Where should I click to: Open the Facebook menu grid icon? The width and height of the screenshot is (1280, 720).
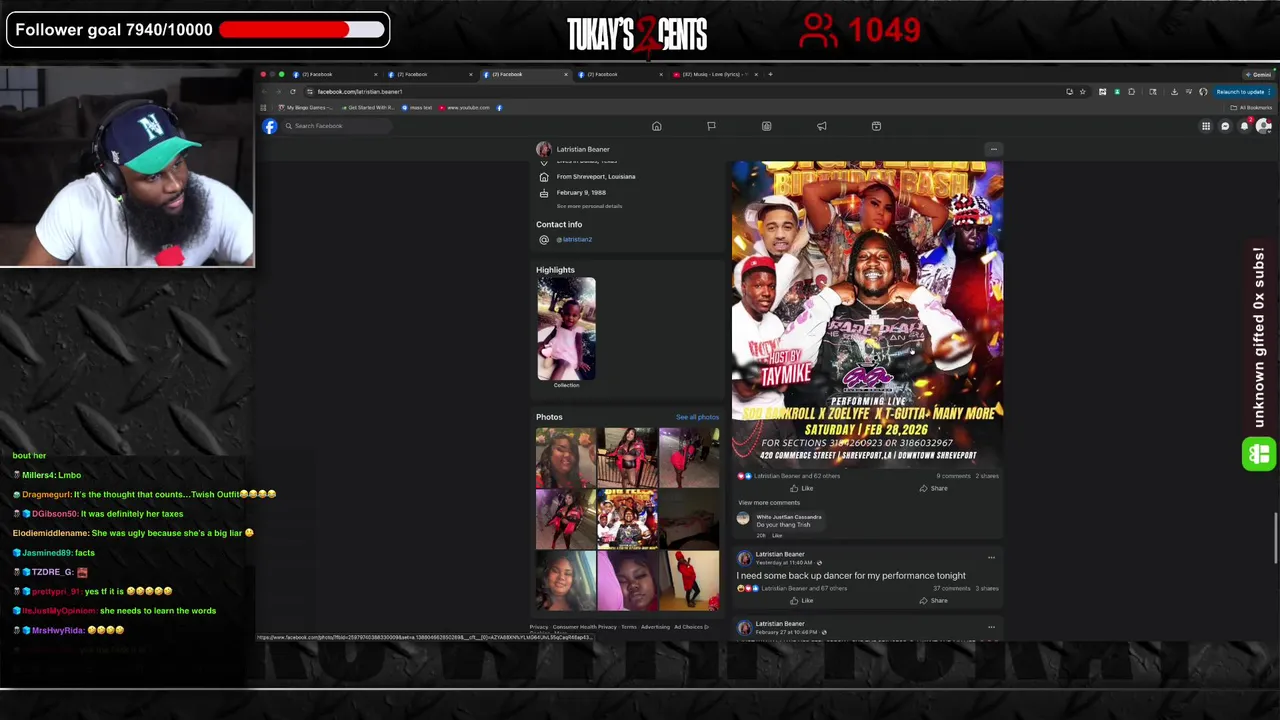(x=1206, y=126)
